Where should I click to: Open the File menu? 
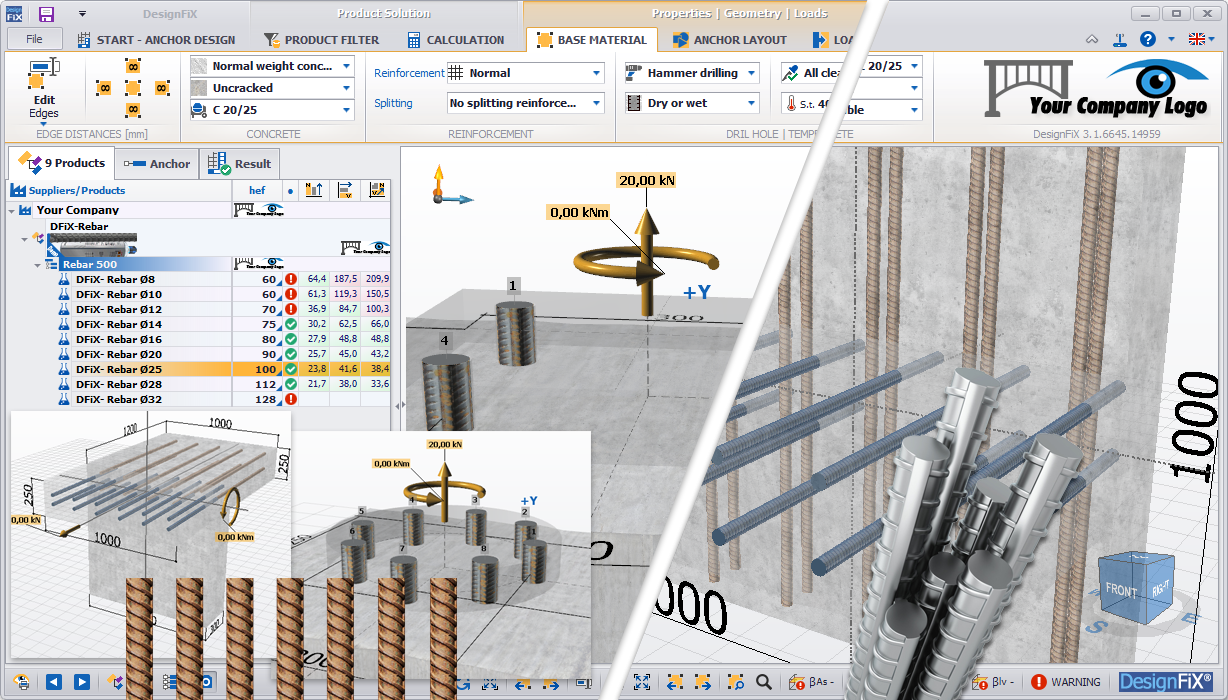coord(35,39)
